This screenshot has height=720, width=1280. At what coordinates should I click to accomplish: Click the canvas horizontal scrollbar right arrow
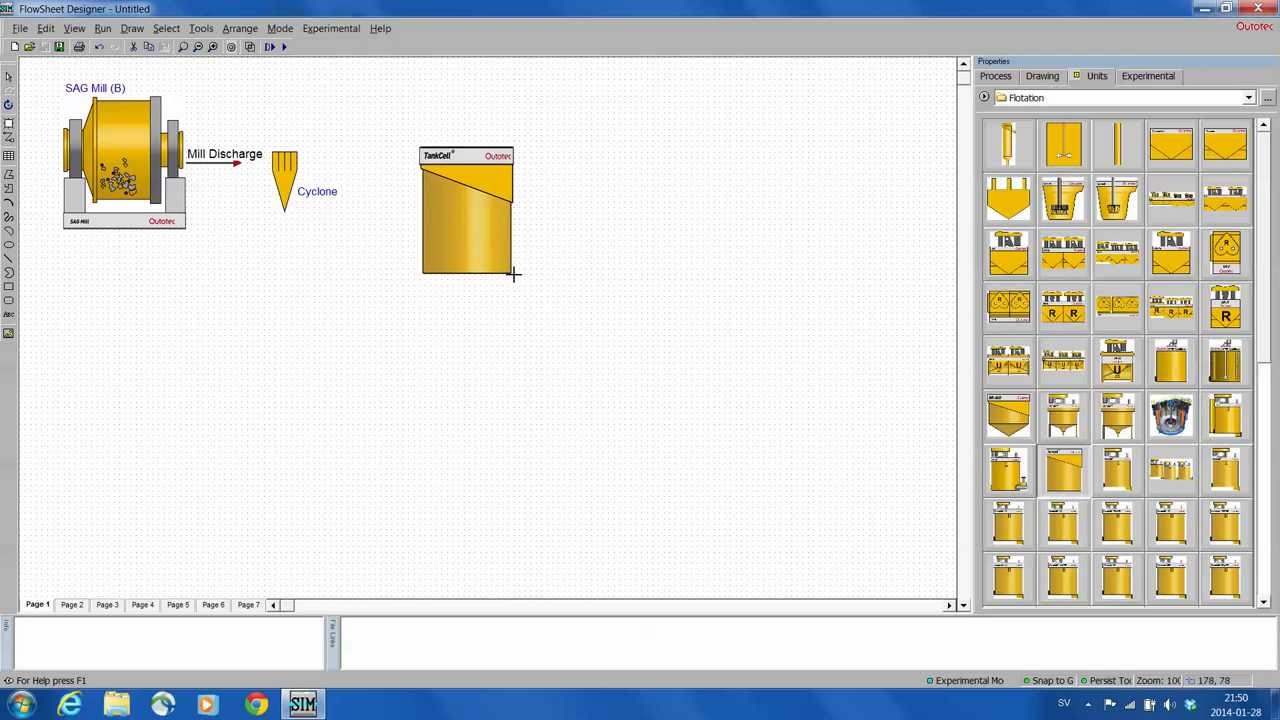tap(950, 605)
